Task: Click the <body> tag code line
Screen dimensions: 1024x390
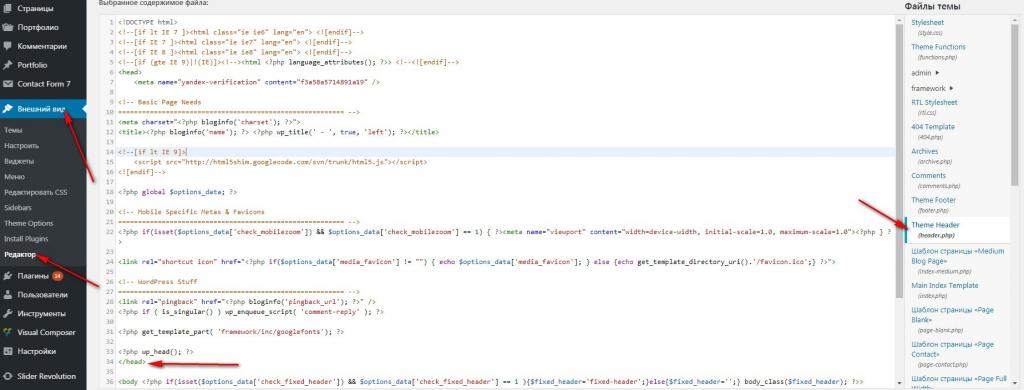Action: 490,382
